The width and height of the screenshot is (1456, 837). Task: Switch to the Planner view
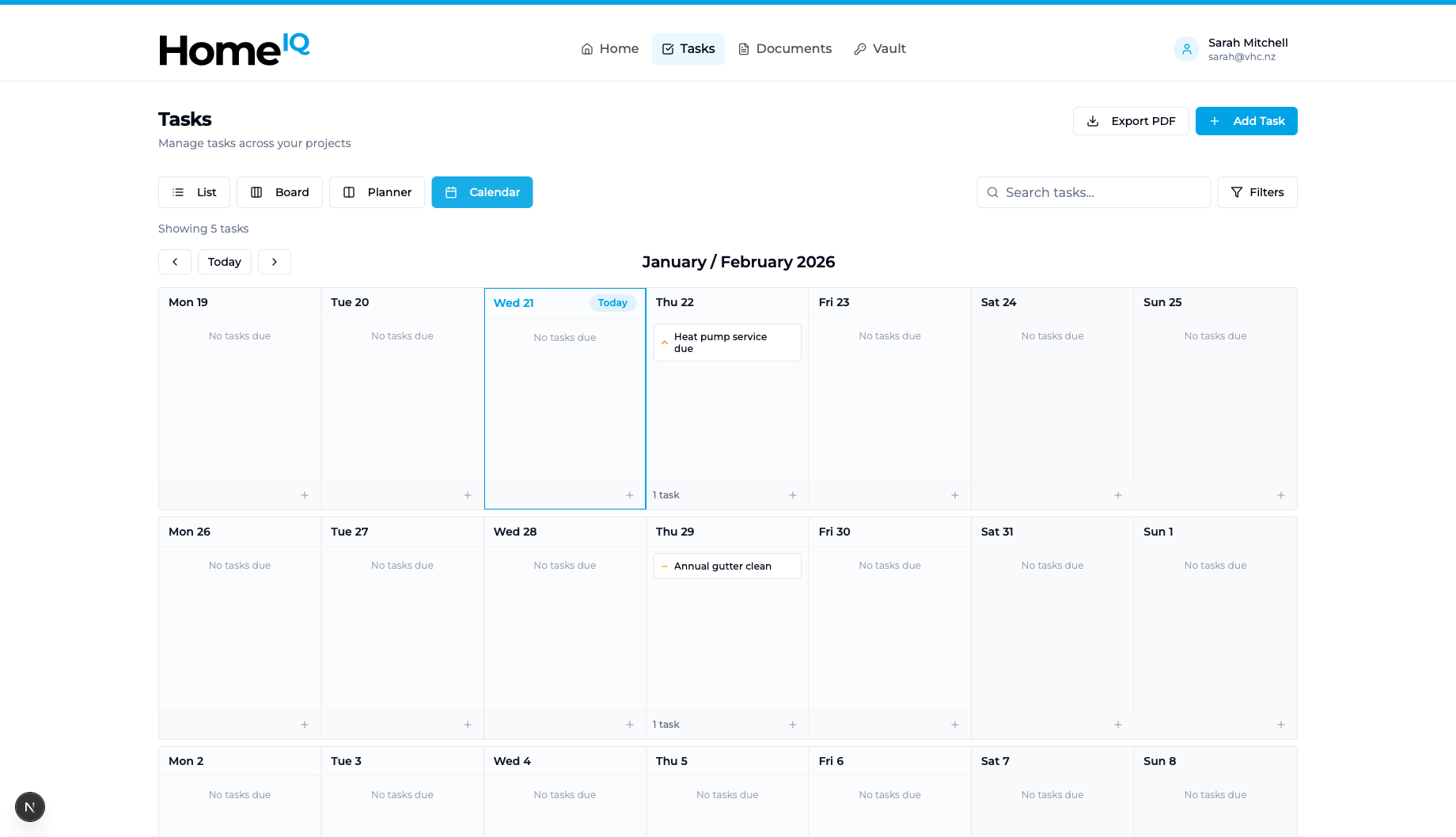point(377,192)
